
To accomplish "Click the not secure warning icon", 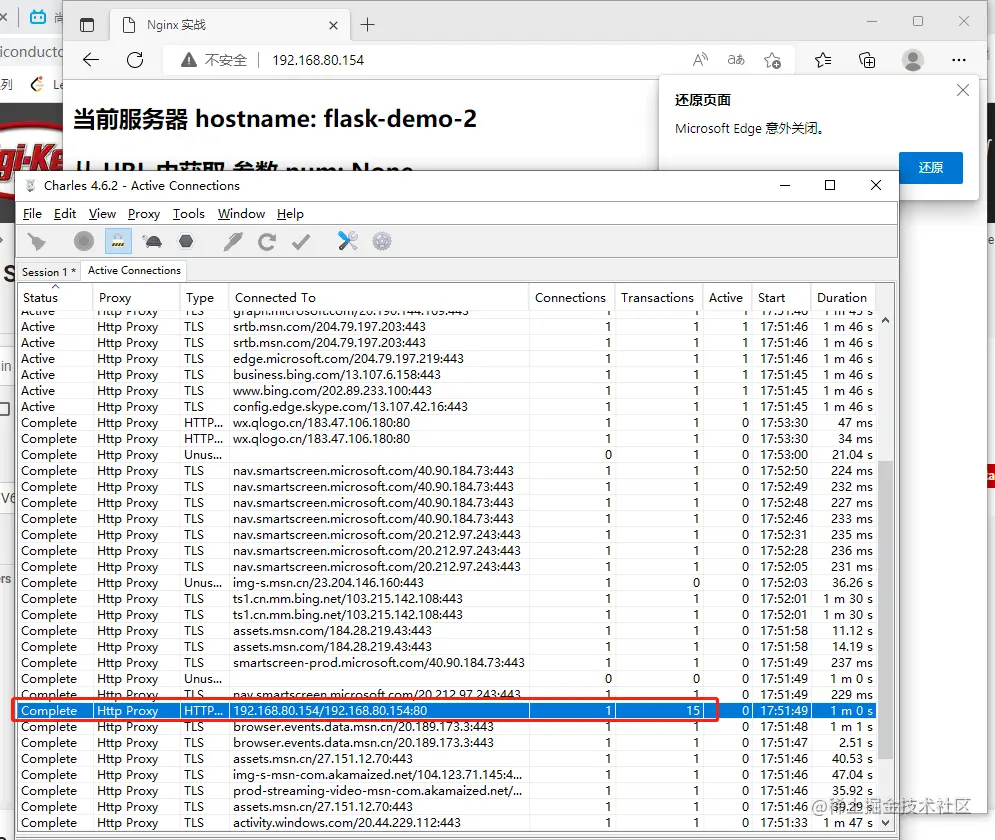I will click(188, 60).
